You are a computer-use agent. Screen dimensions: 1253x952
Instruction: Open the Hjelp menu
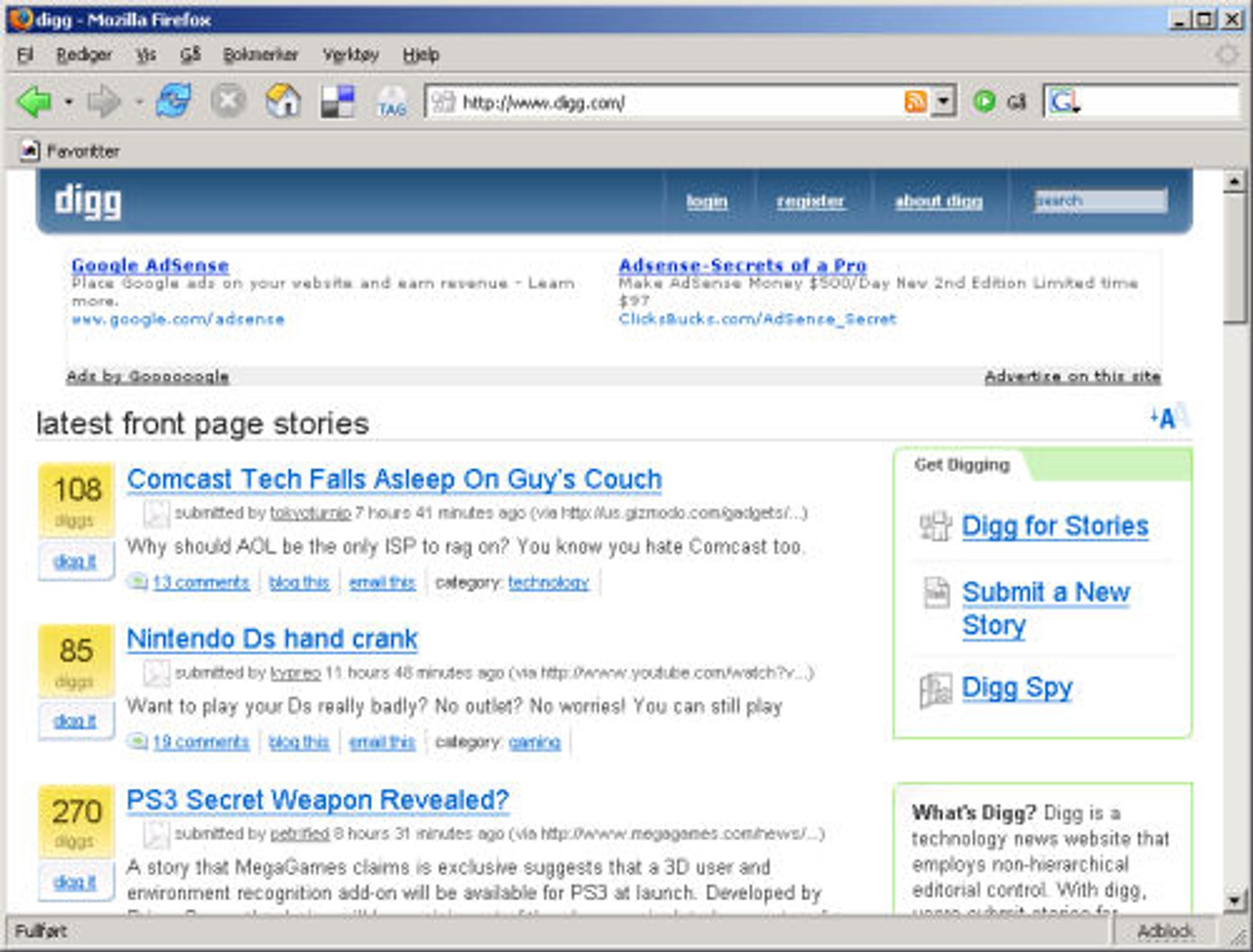click(x=421, y=55)
